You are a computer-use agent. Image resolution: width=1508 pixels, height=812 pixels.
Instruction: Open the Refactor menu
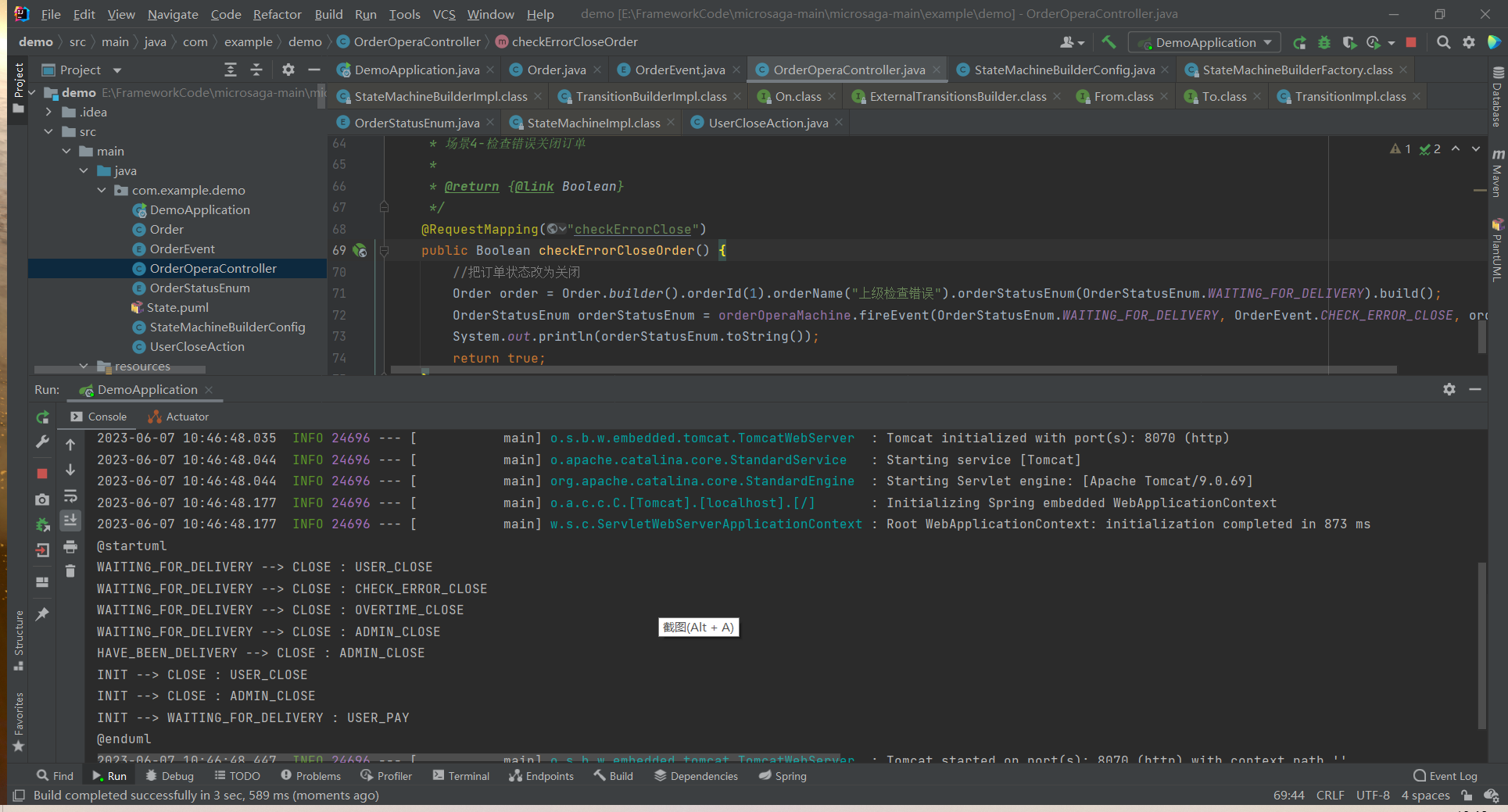tap(277, 14)
